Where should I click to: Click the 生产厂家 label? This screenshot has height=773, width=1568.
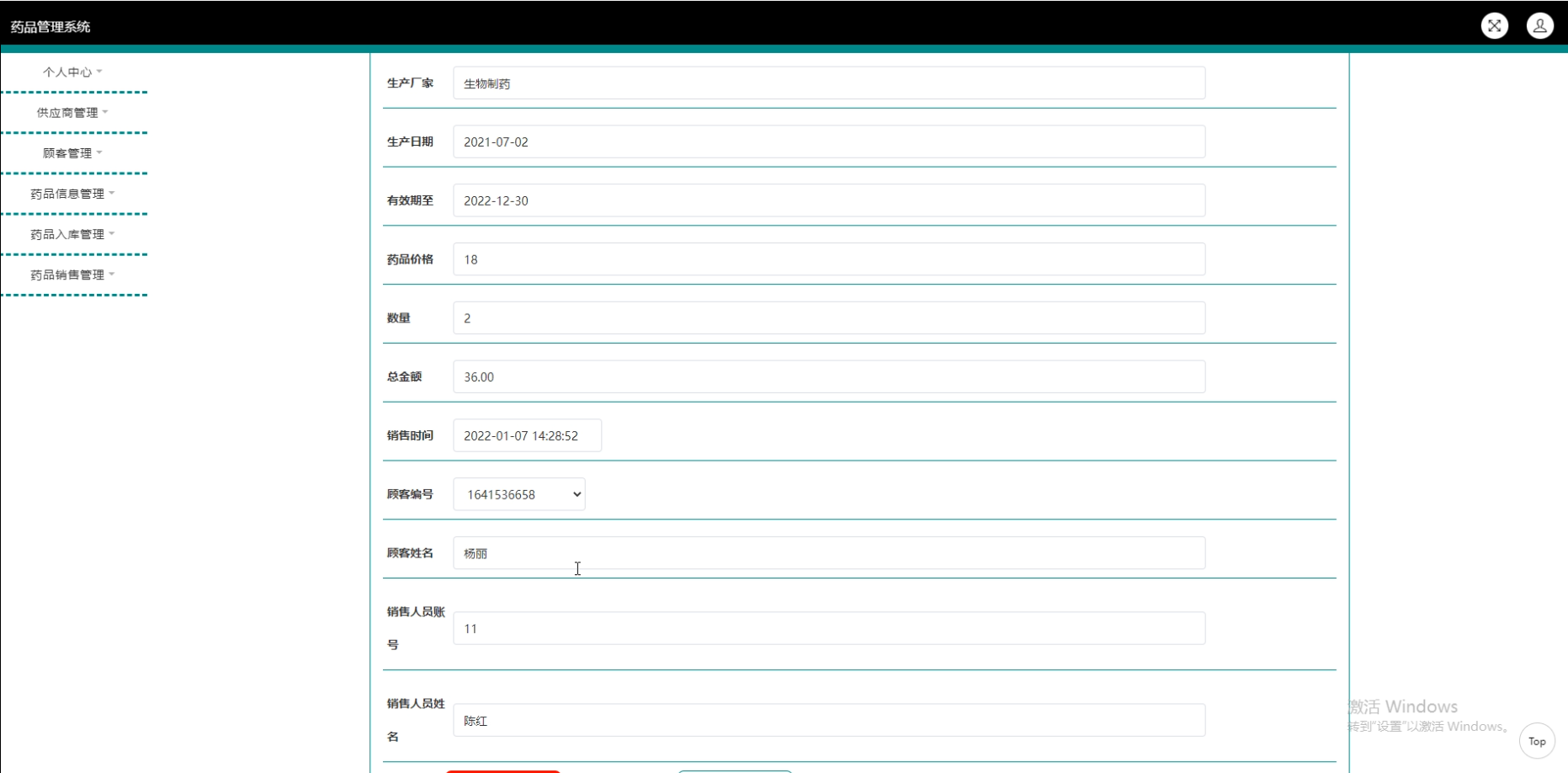click(x=410, y=83)
